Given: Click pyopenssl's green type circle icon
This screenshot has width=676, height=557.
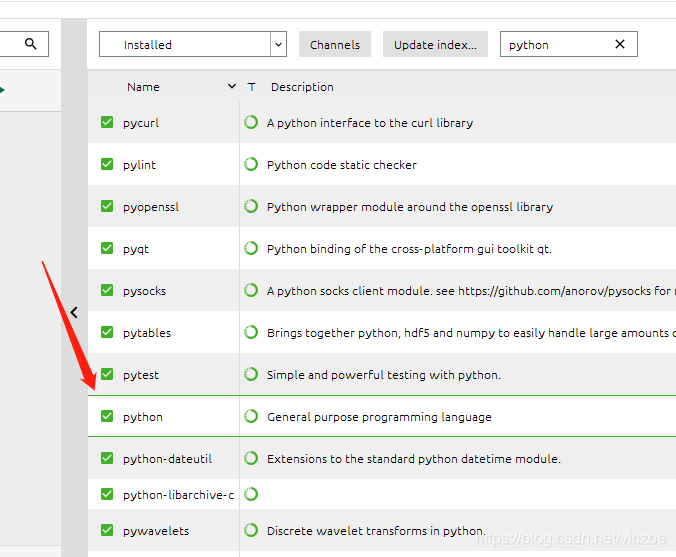Looking at the screenshot, I should [x=251, y=206].
